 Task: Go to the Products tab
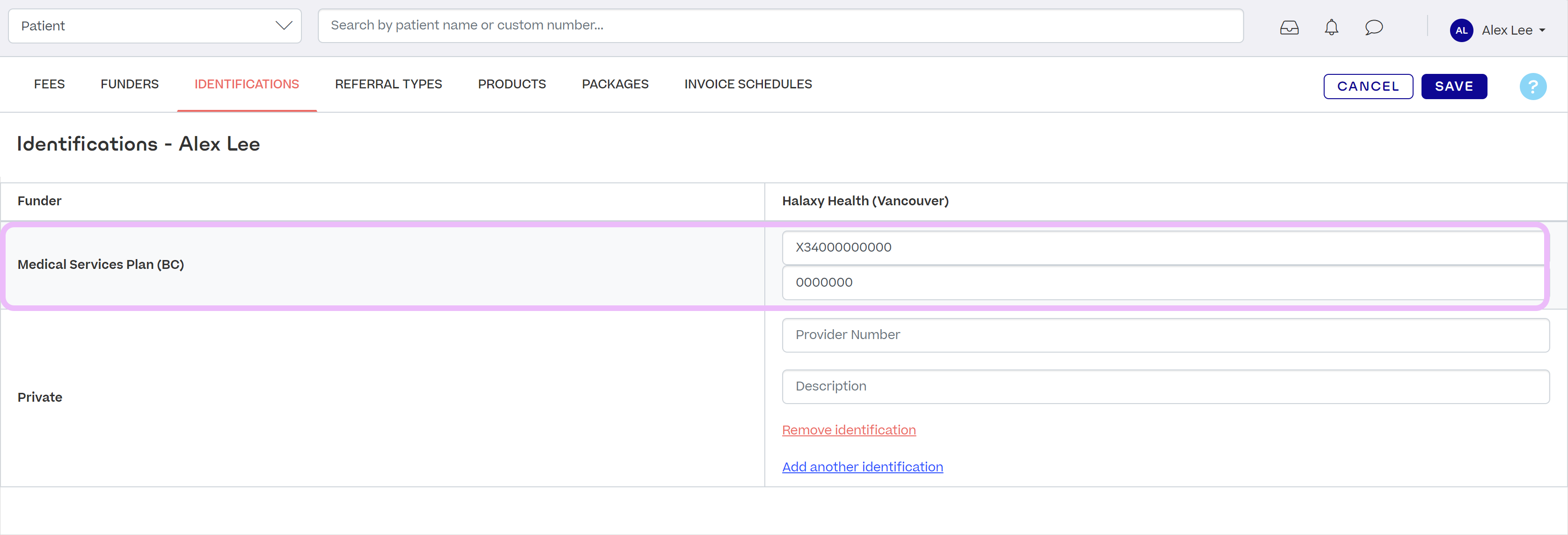(x=512, y=85)
